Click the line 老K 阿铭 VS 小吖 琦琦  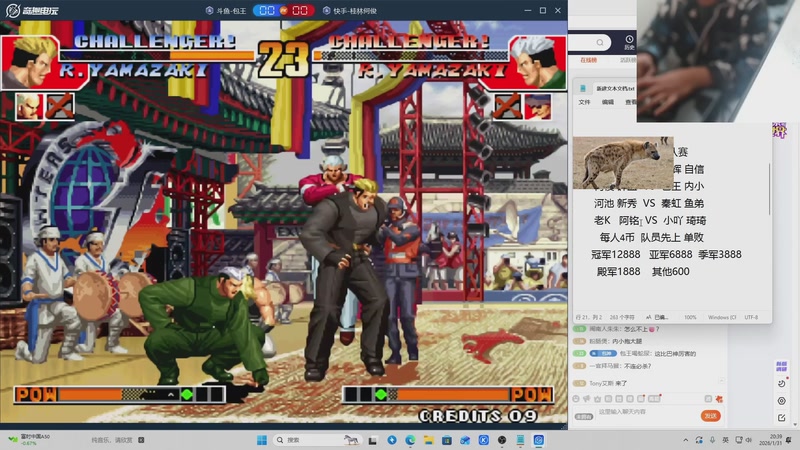[649, 220]
